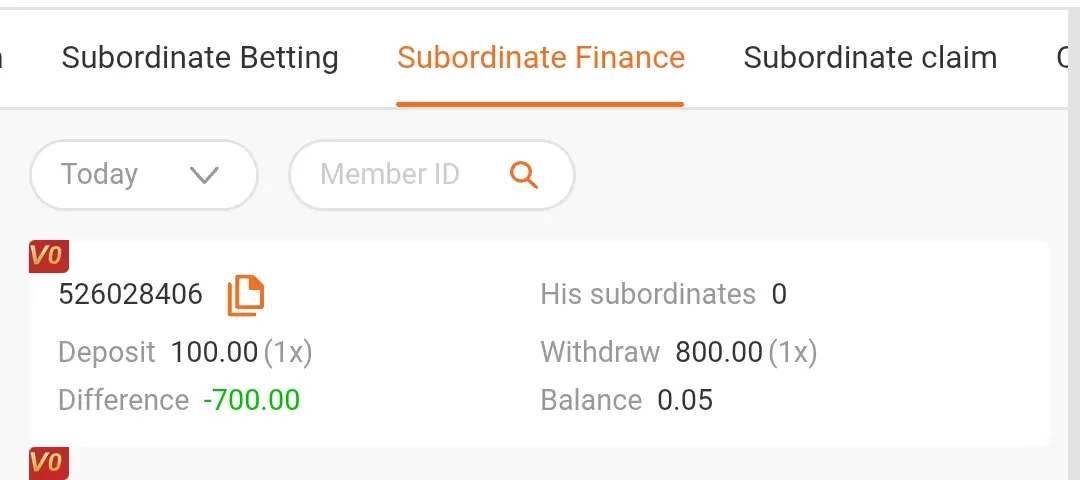Click the (1x) count beside Deposit
The image size is (1080, 480).
coord(288,353)
